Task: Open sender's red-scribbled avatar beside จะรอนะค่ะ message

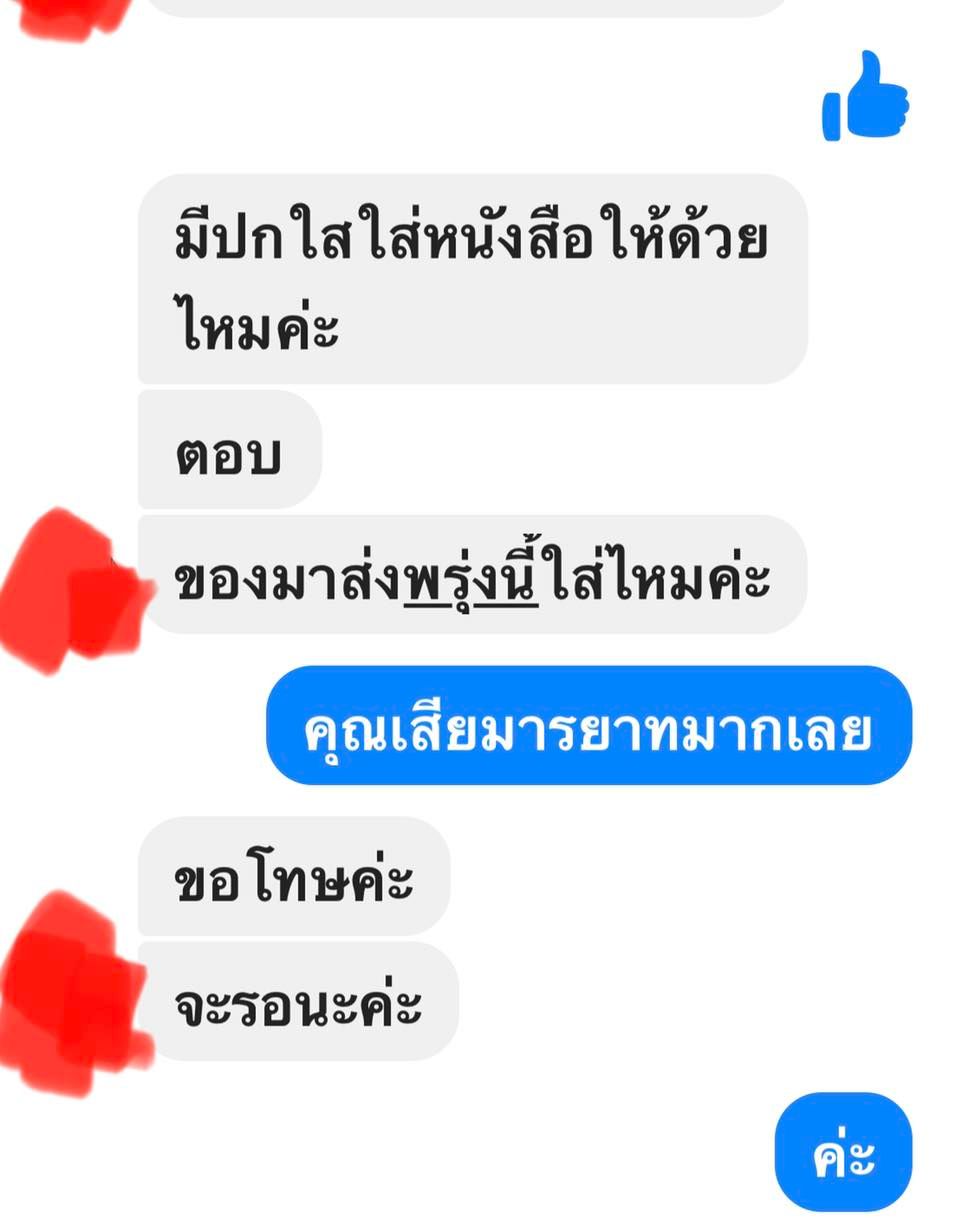Action: (x=72, y=990)
